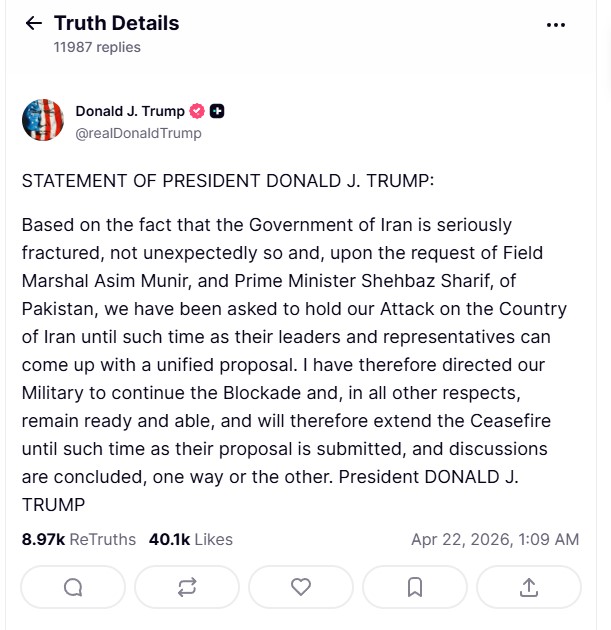View the 40.1k Likes list

pos(190,539)
